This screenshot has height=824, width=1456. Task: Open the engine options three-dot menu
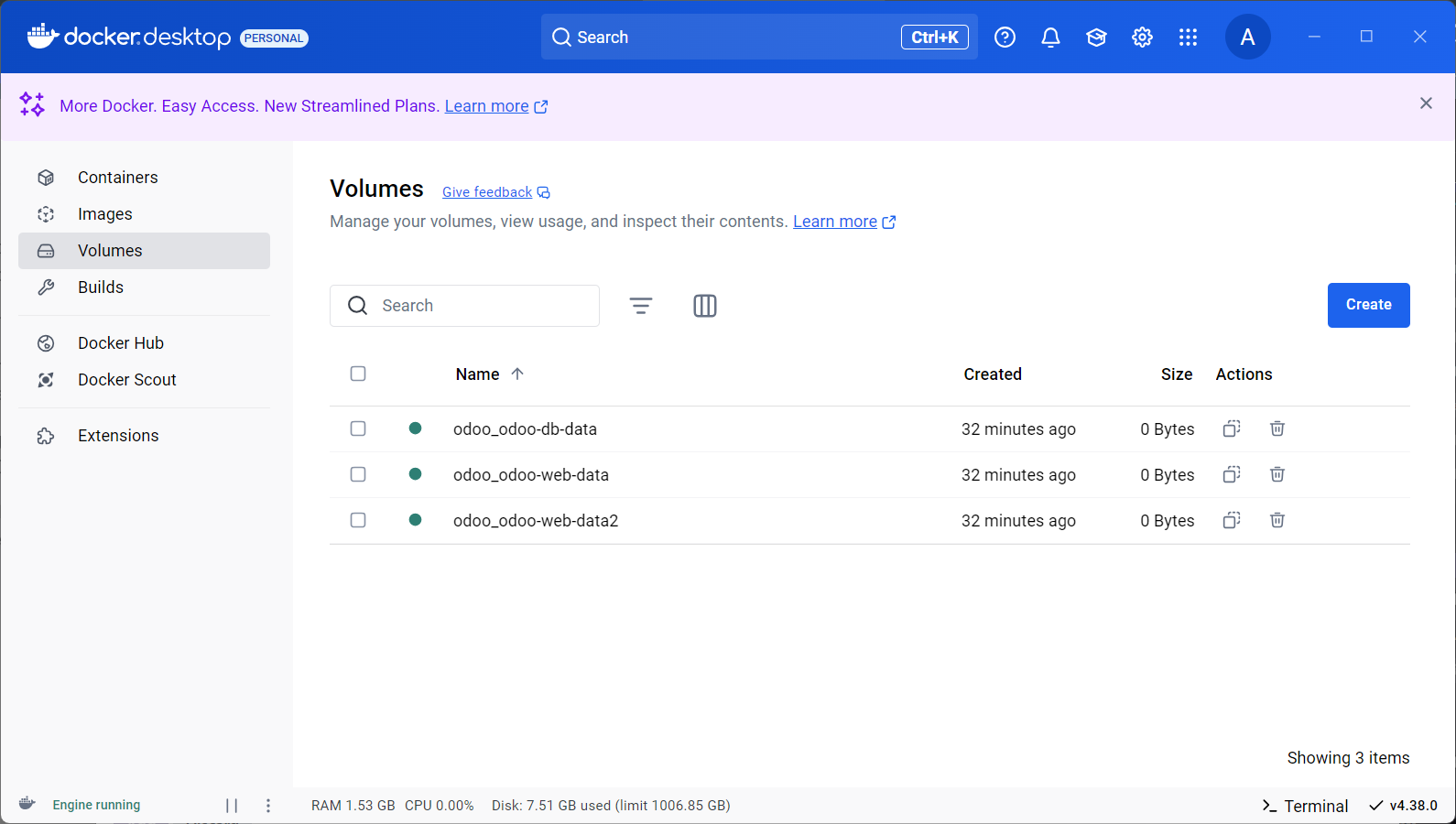click(268, 806)
